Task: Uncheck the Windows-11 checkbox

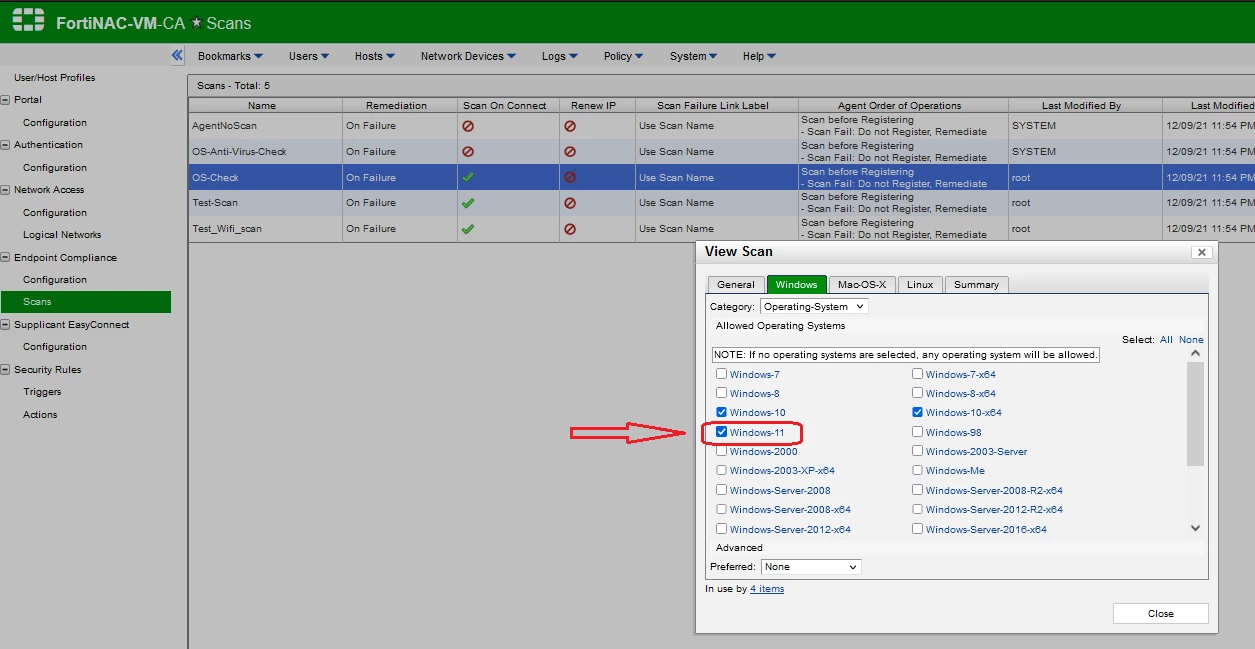Action: (722, 432)
